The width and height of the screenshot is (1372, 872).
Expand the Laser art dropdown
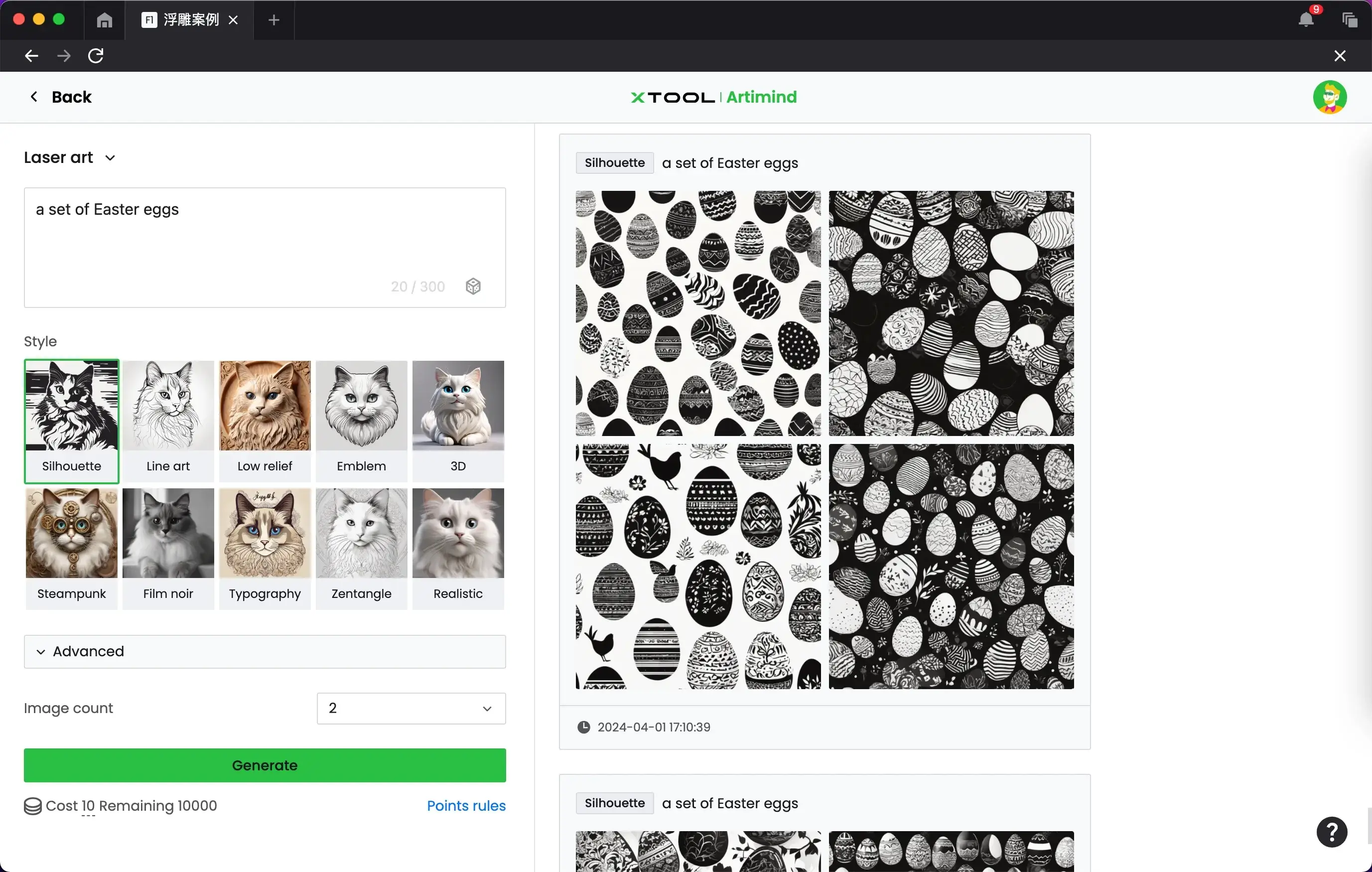(x=70, y=158)
